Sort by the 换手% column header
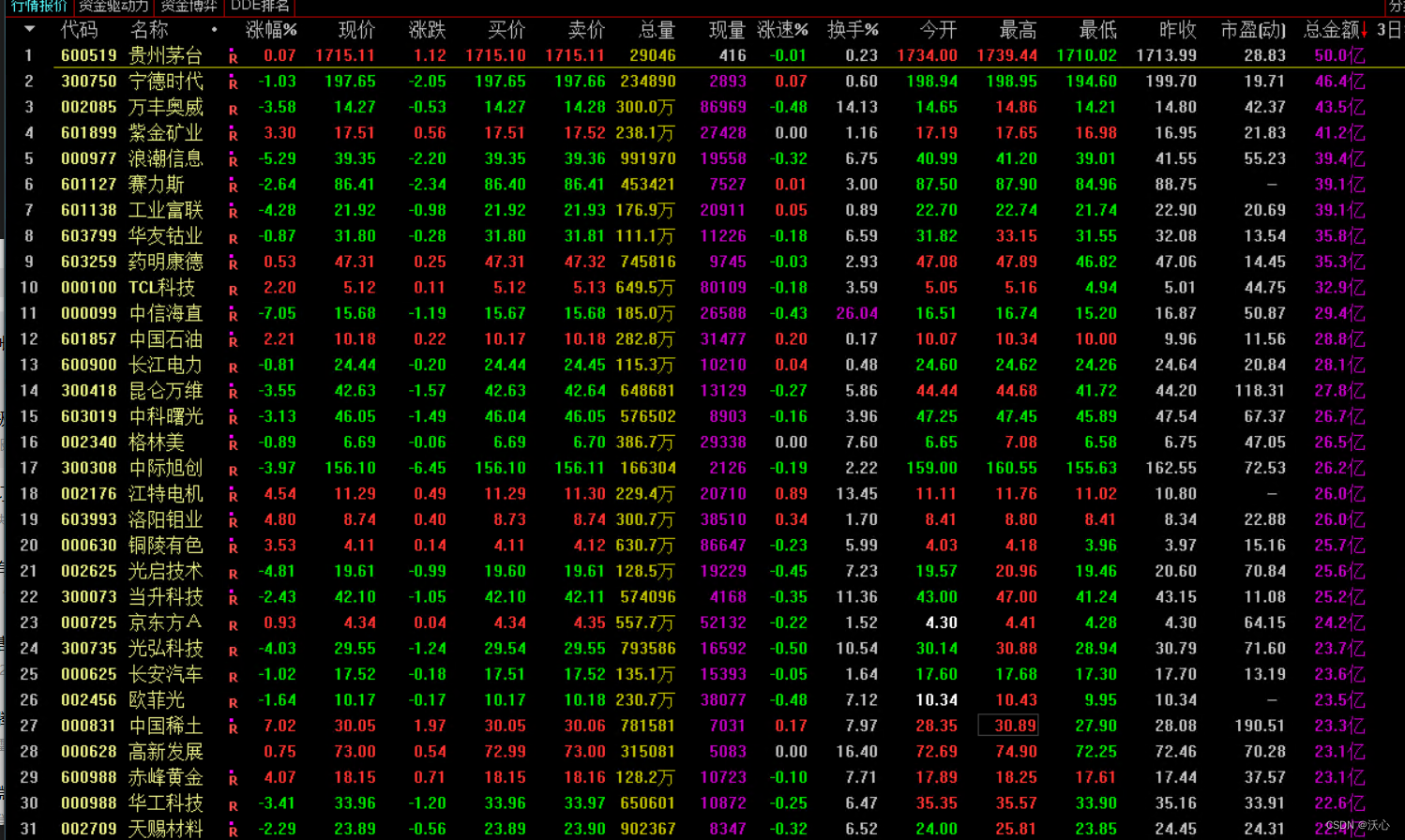This screenshot has height=840, width=1405. point(853,30)
